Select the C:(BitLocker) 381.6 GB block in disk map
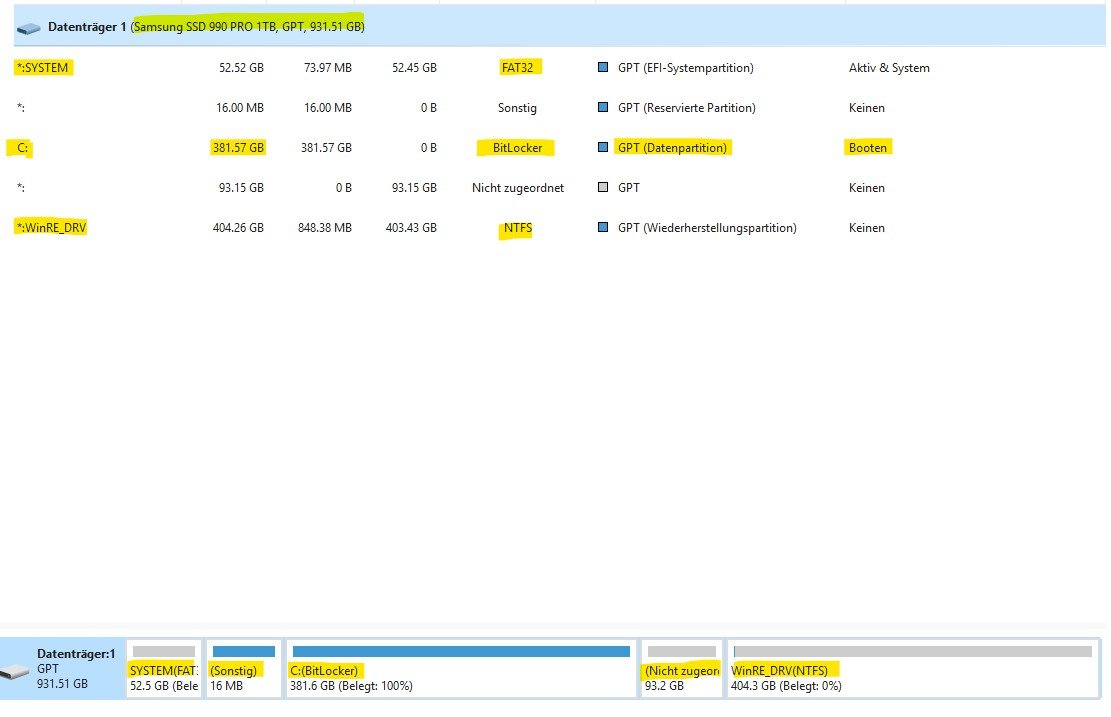 coord(461,669)
